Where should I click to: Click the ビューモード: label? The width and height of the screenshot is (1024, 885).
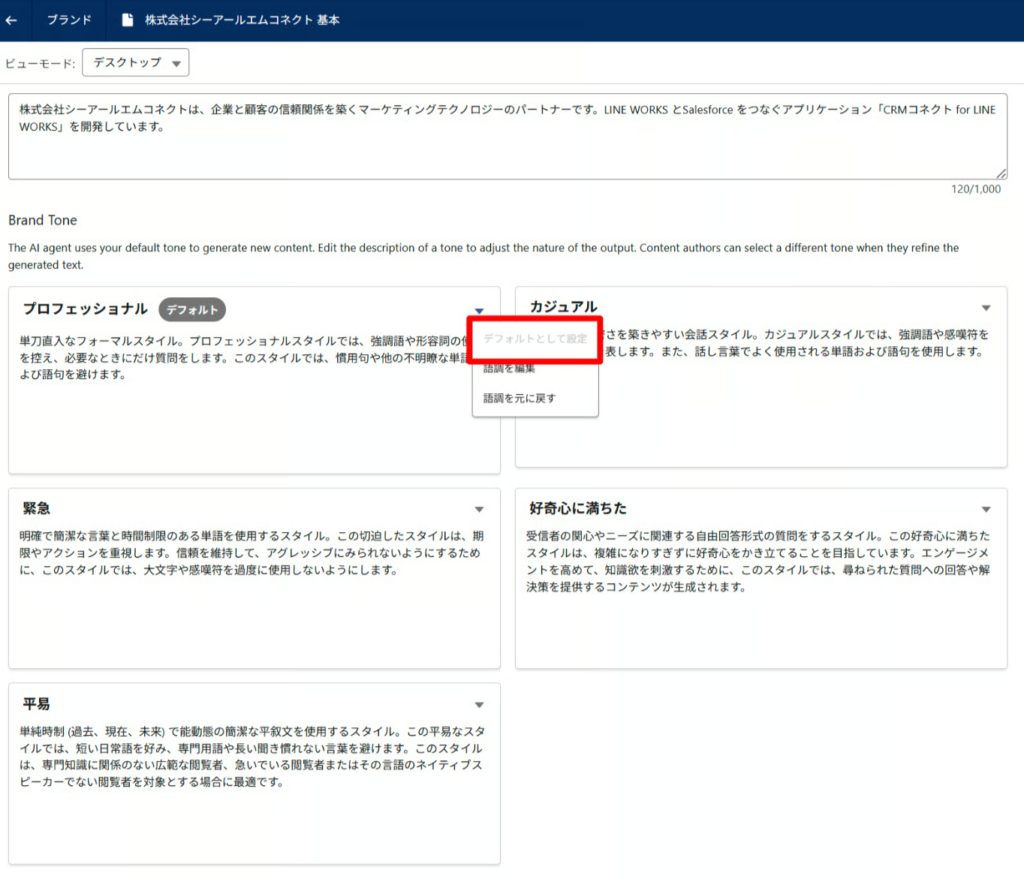coord(40,63)
